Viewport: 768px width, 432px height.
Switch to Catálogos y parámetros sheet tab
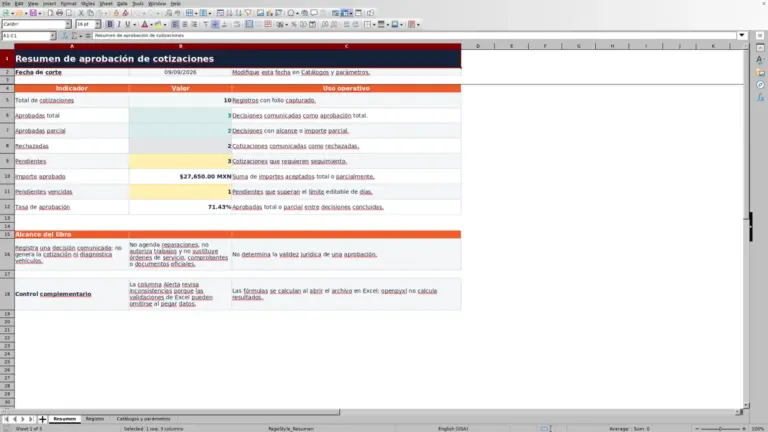point(143,419)
